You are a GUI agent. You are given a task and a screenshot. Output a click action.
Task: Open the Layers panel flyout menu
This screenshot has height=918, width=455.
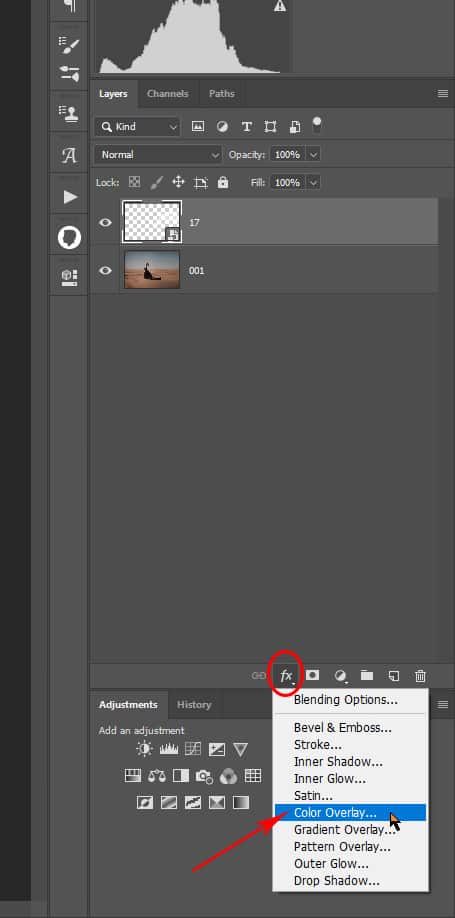click(x=443, y=94)
